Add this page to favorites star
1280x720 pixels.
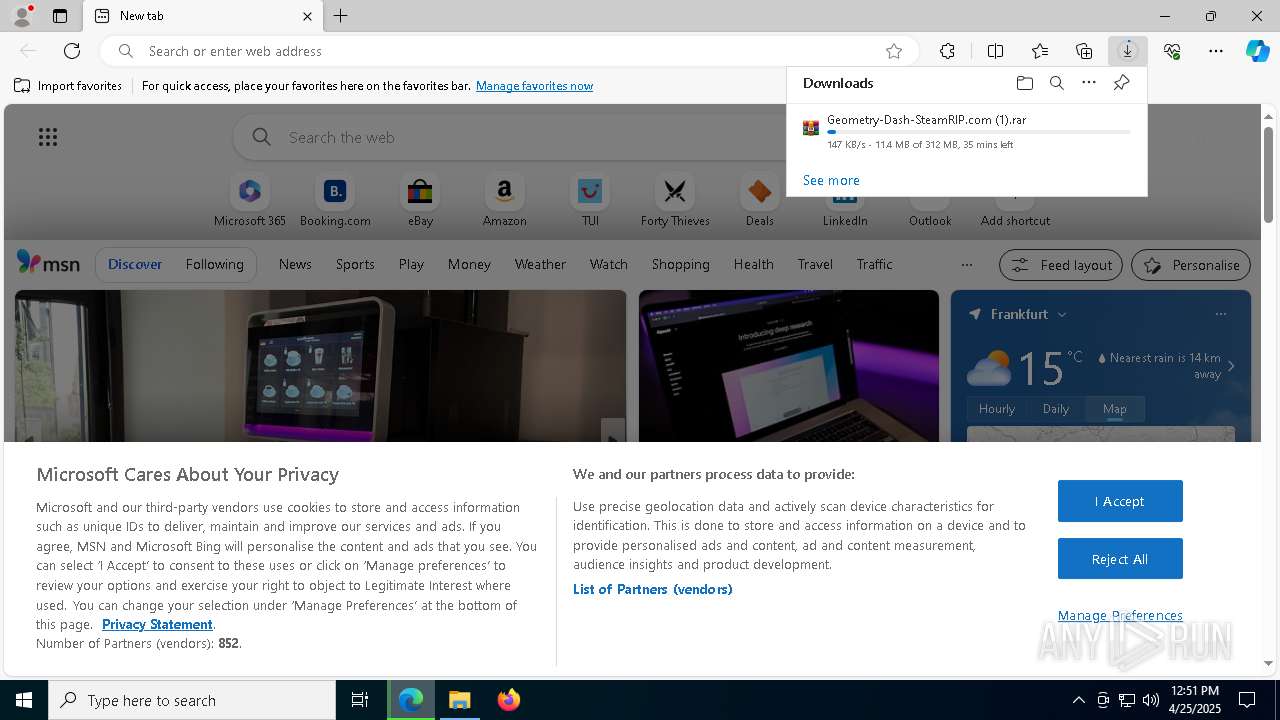pyautogui.click(x=894, y=51)
